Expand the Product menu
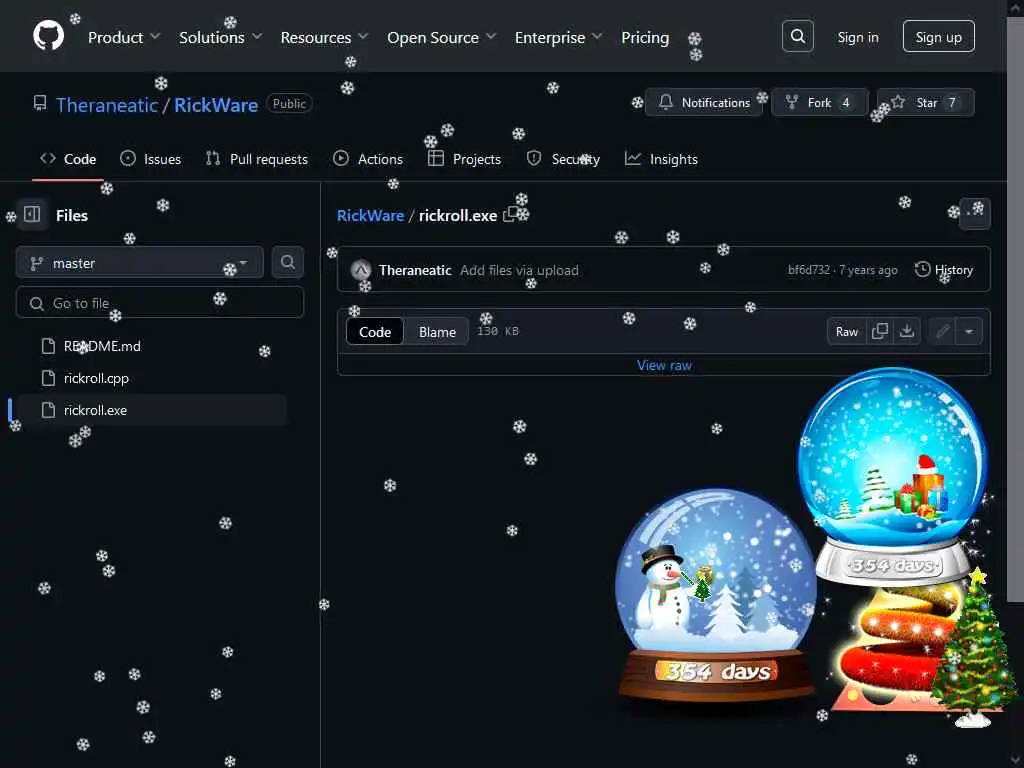Screen dimensions: 1024x768 click(x=123, y=37)
